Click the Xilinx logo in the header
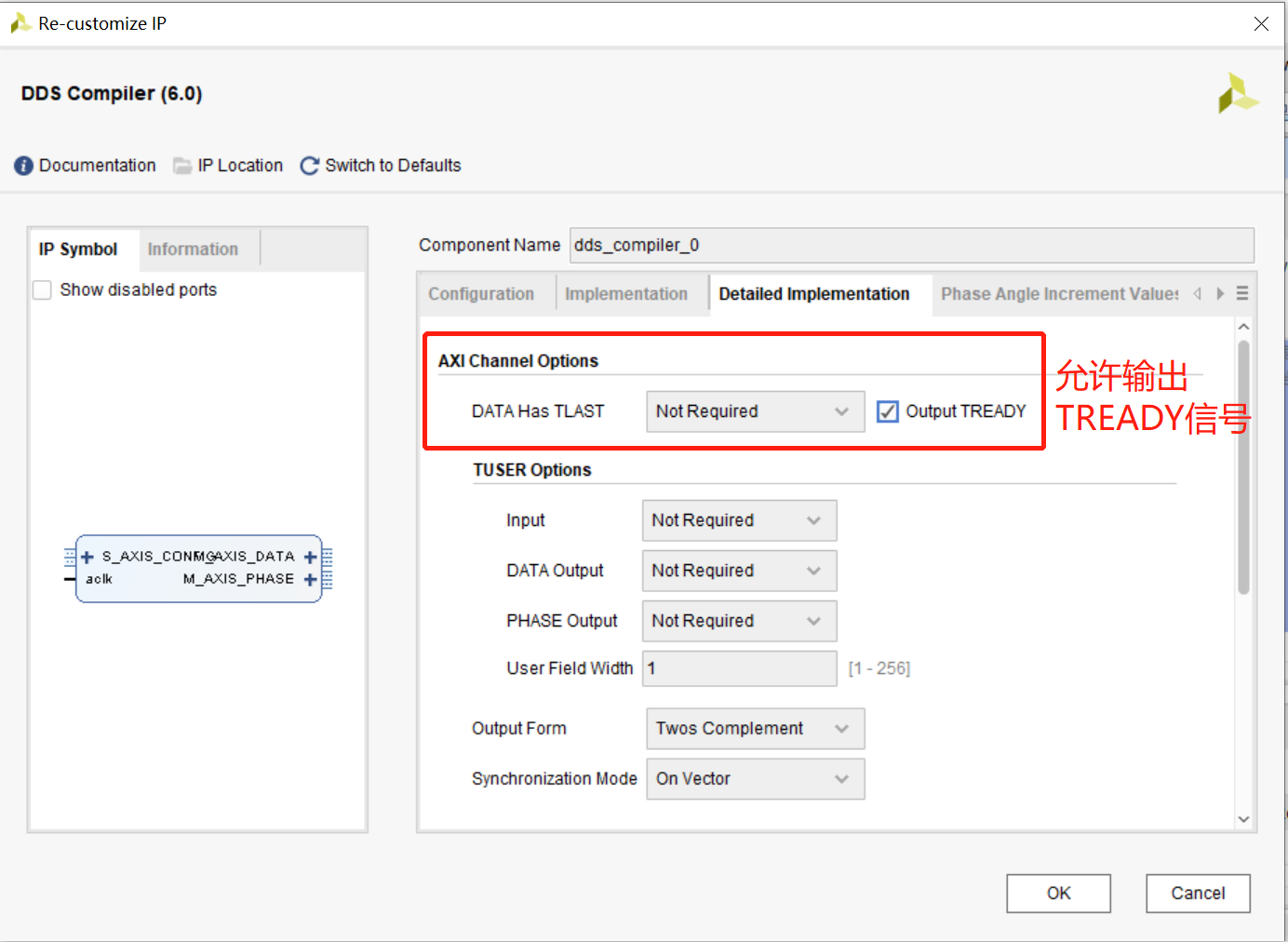Screen dimensions: 1288x942 [1238, 93]
